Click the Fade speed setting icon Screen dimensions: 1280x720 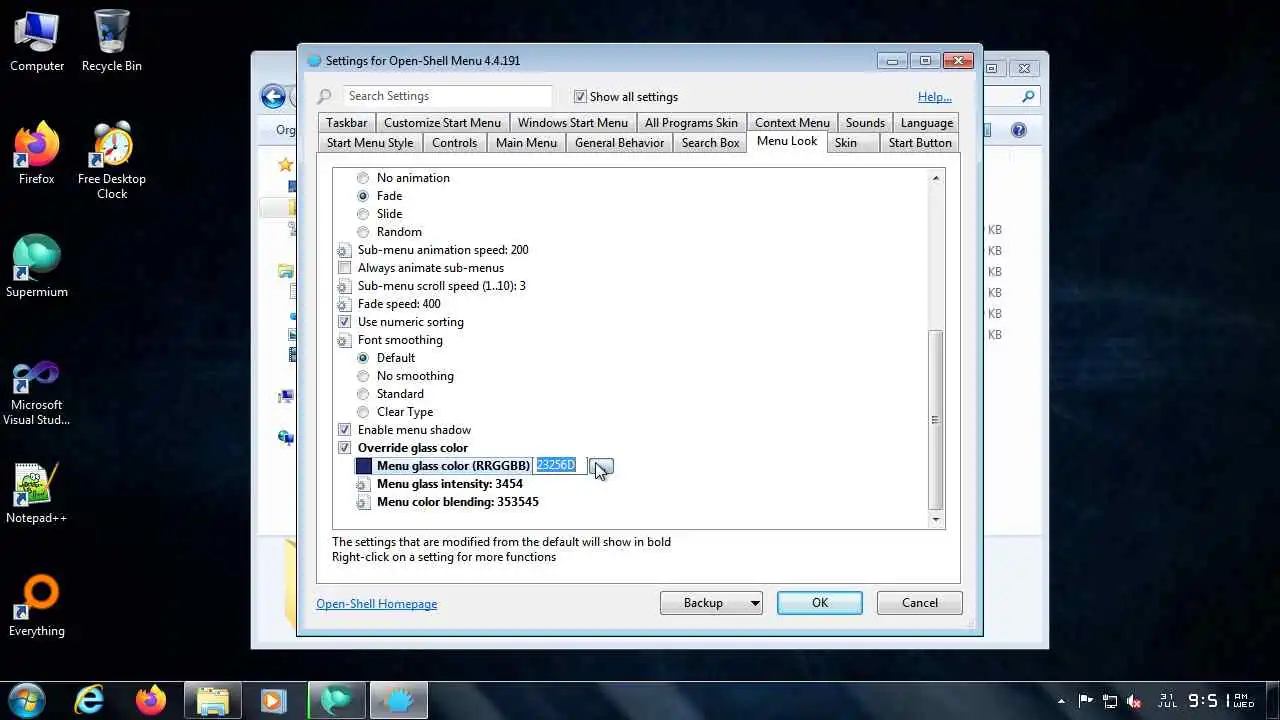coord(344,304)
